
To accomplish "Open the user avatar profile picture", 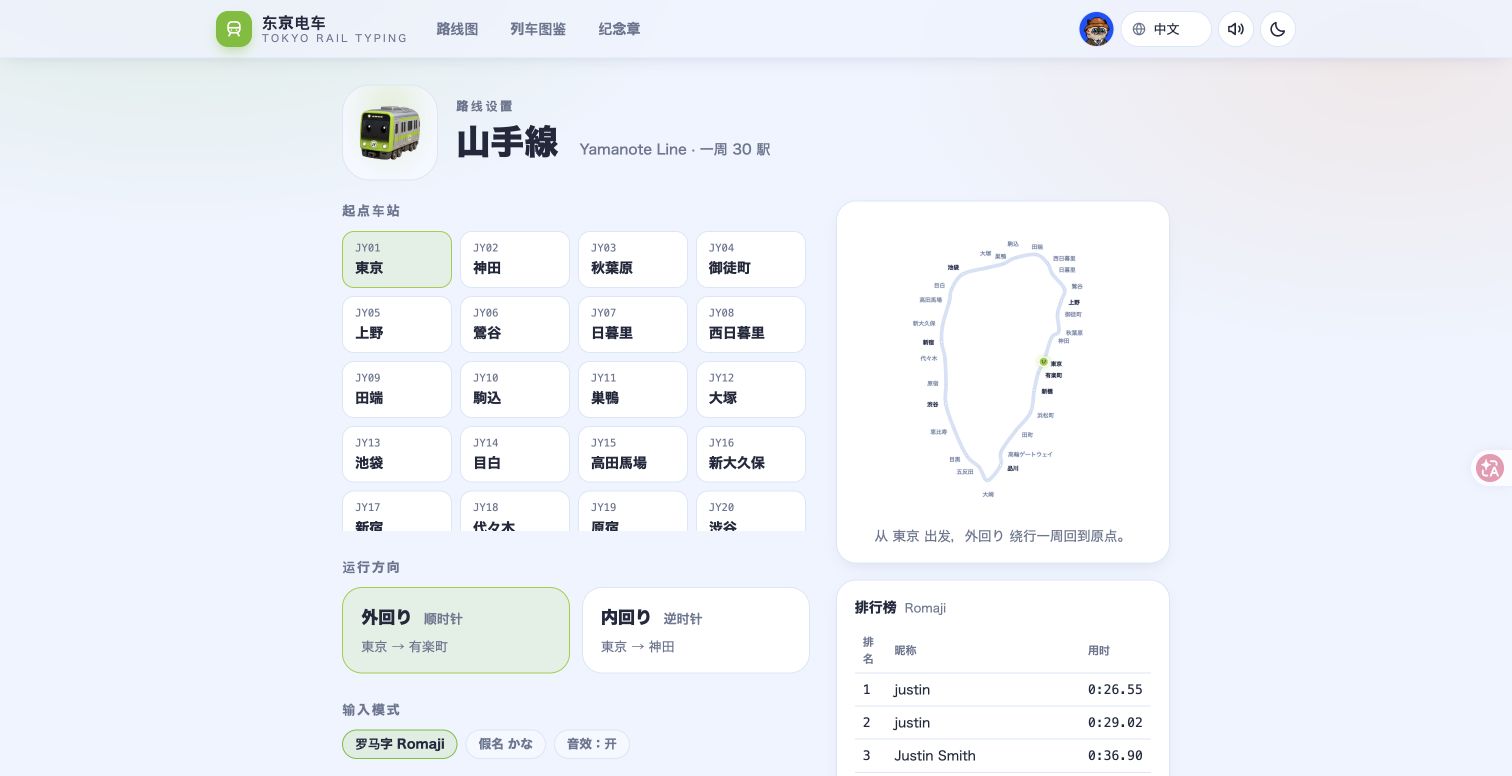I will click(x=1097, y=29).
